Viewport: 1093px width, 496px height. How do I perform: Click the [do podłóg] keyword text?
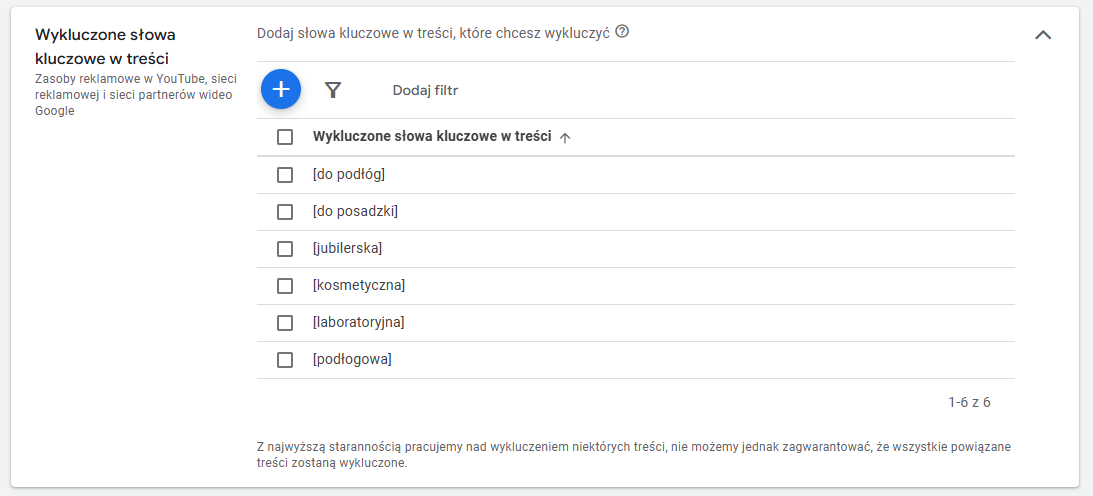pos(349,175)
